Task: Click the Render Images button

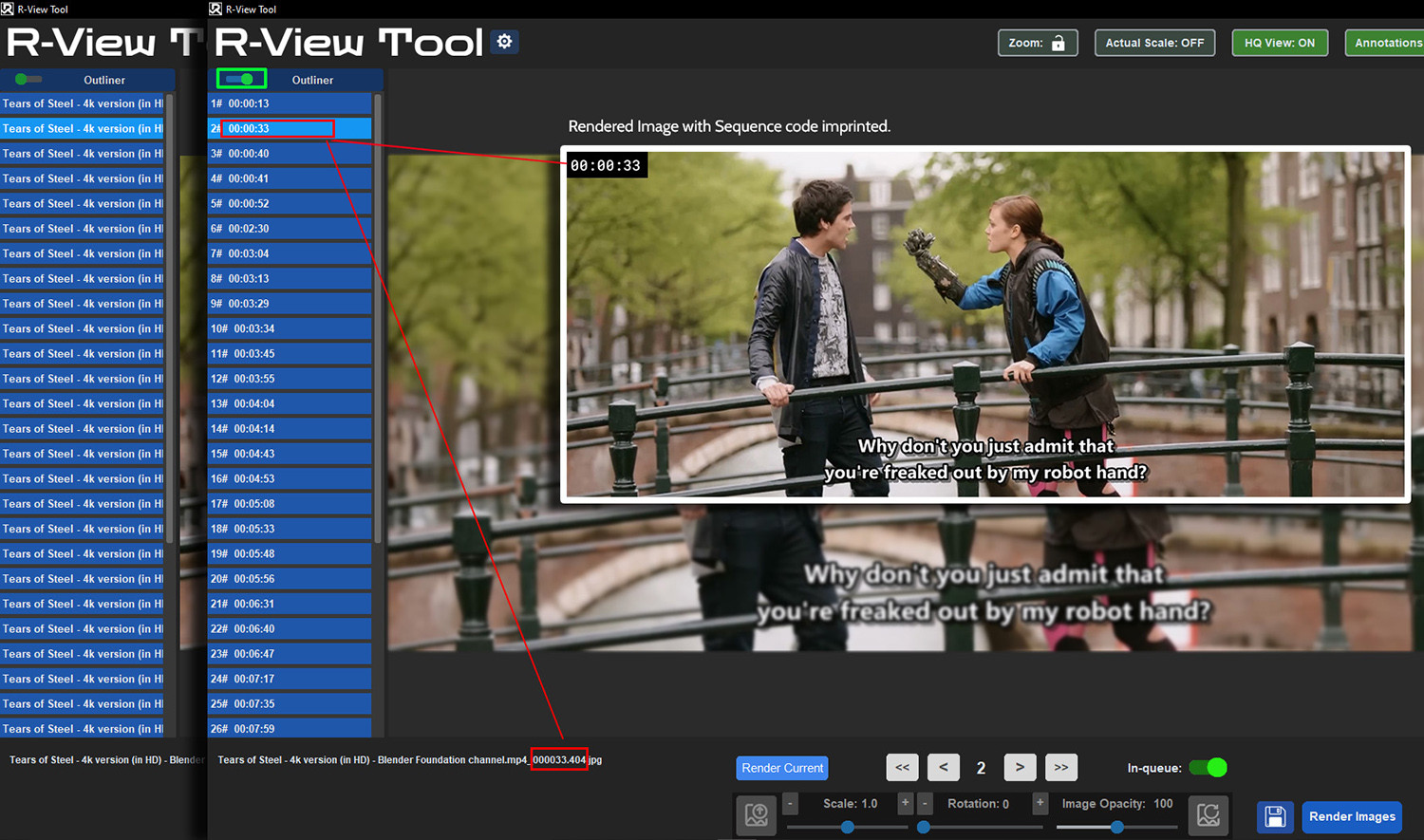Action: 1352,816
